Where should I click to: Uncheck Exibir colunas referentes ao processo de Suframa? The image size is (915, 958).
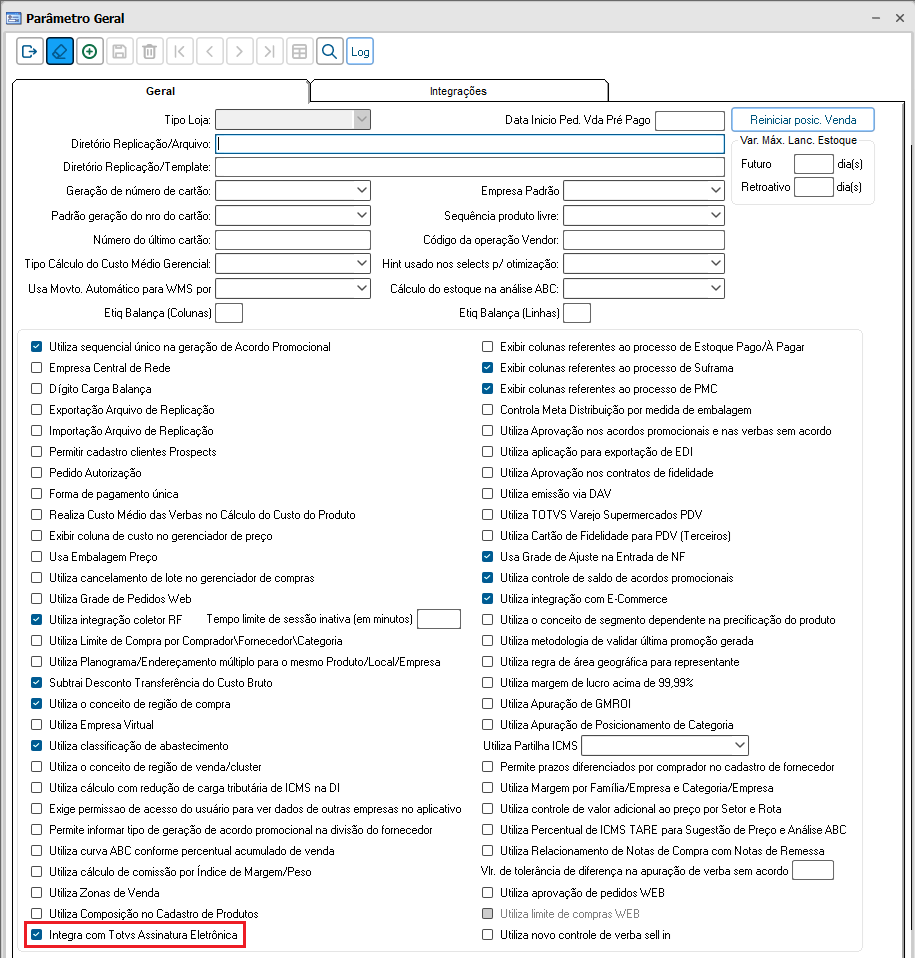click(x=487, y=368)
